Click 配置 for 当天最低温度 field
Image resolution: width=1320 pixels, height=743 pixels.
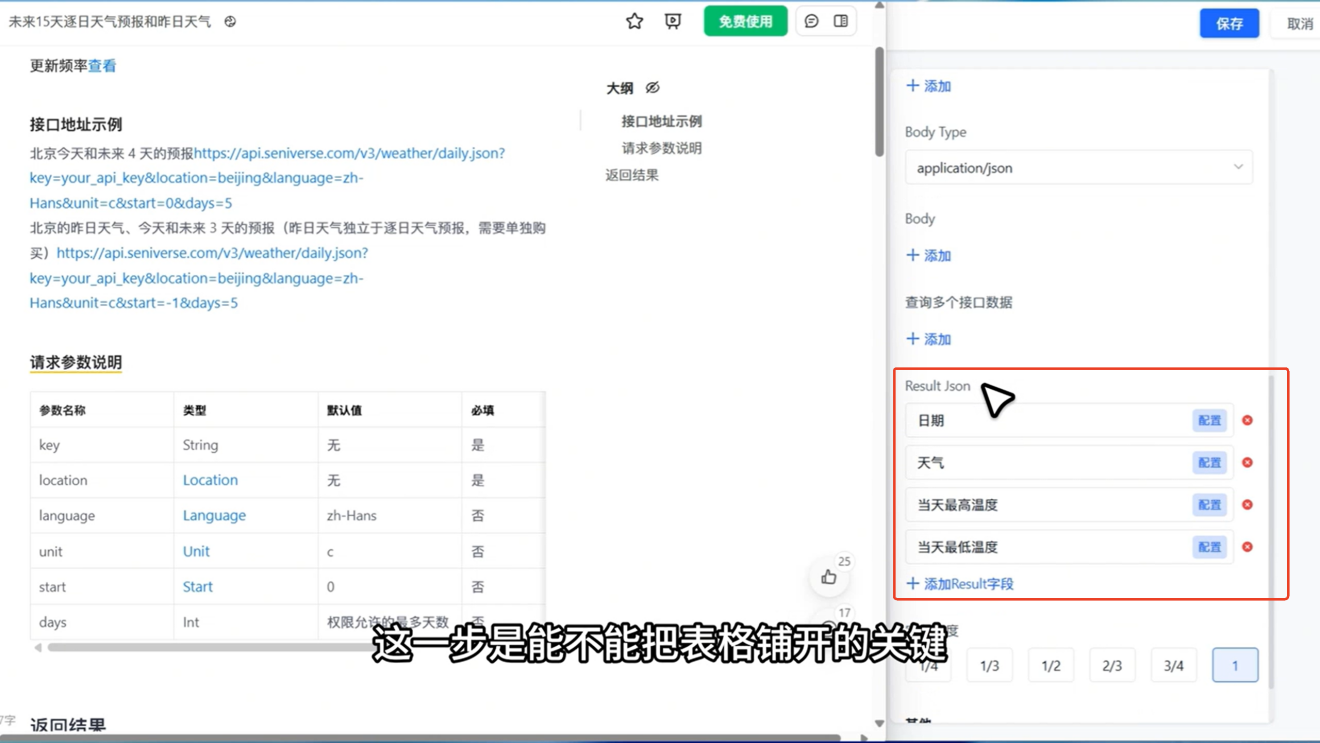[x=1210, y=547]
